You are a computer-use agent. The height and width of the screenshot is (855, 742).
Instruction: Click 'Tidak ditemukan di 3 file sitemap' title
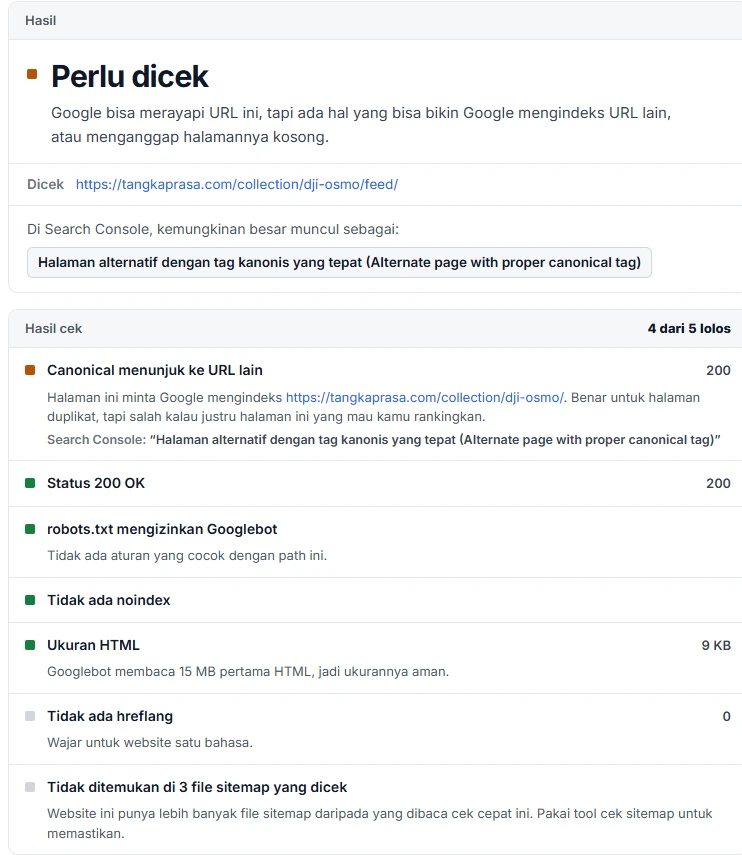[x=197, y=787]
